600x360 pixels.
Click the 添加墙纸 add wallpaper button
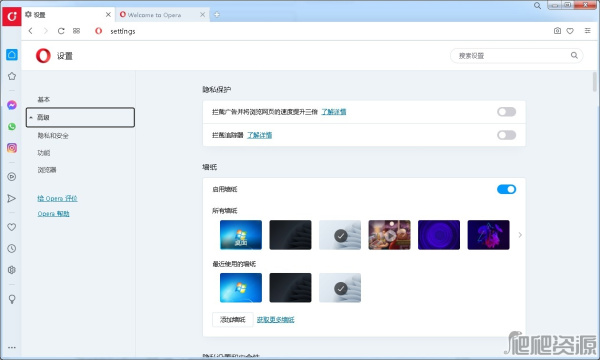click(233, 319)
